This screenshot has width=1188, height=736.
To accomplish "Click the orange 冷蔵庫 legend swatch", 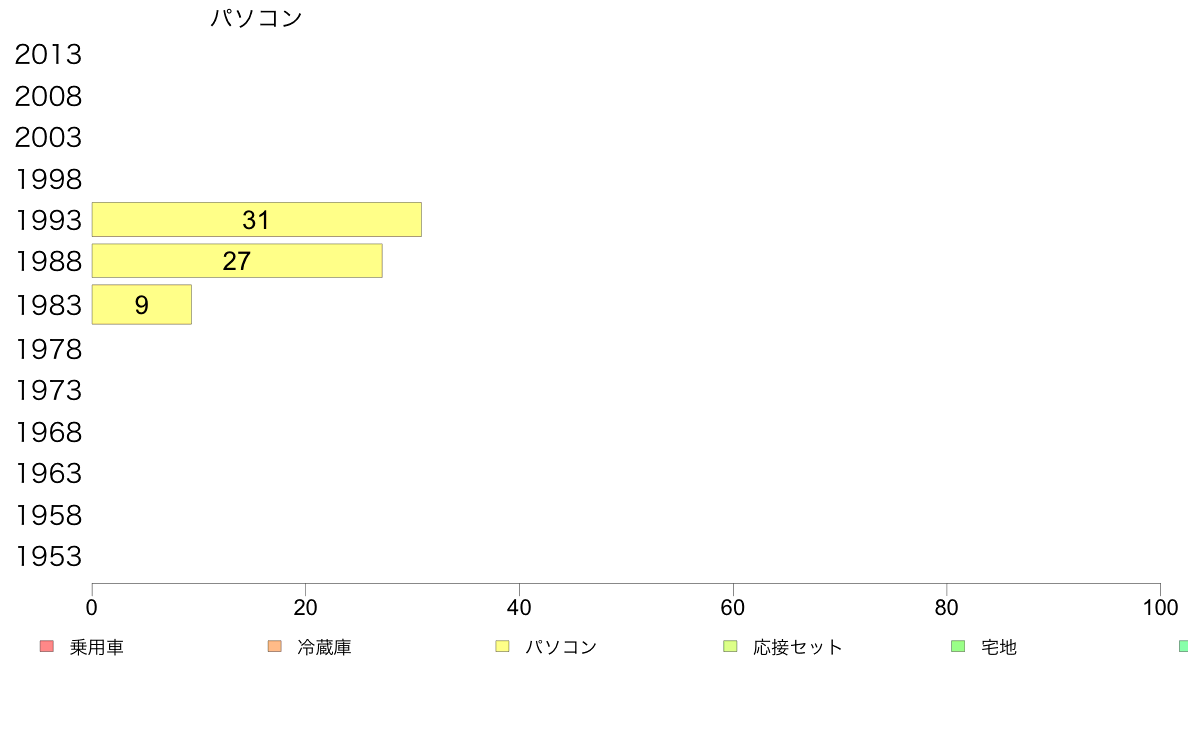I will click(x=274, y=647).
